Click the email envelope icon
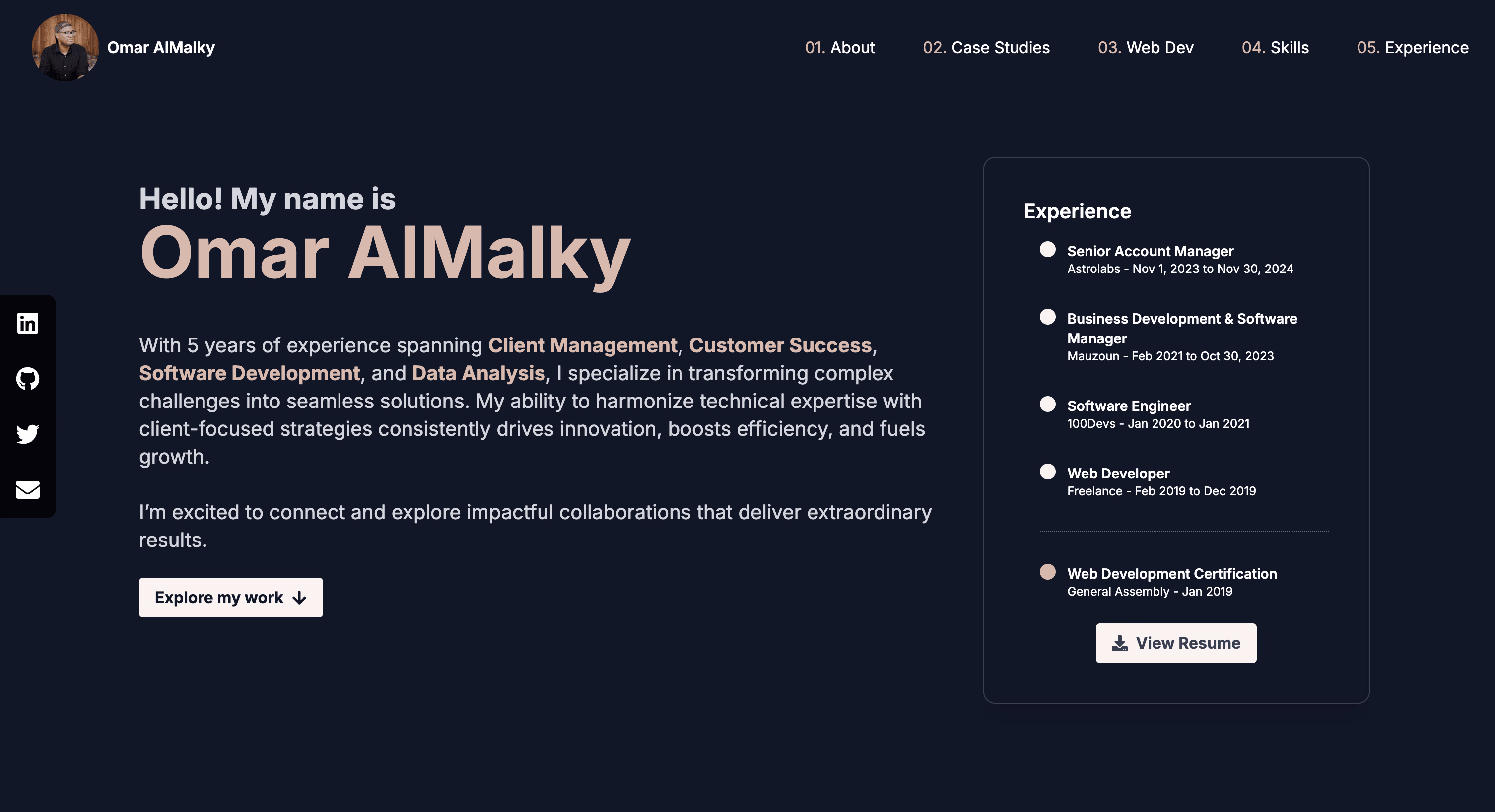The width and height of the screenshot is (1495, 812). [27, 489]
